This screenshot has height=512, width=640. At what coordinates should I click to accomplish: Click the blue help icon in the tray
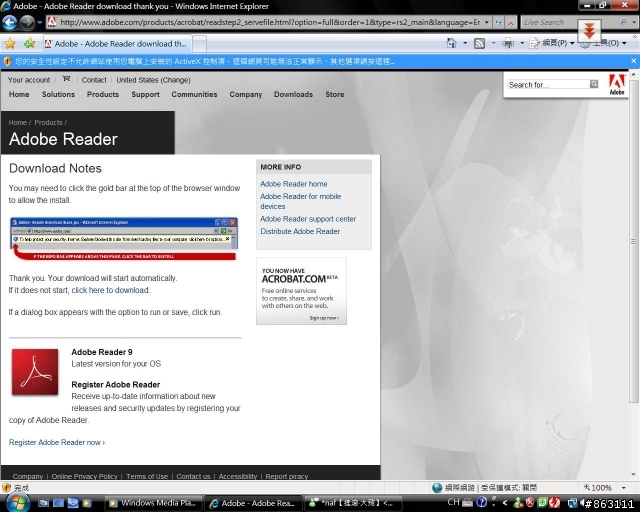(x=482, y=502)
